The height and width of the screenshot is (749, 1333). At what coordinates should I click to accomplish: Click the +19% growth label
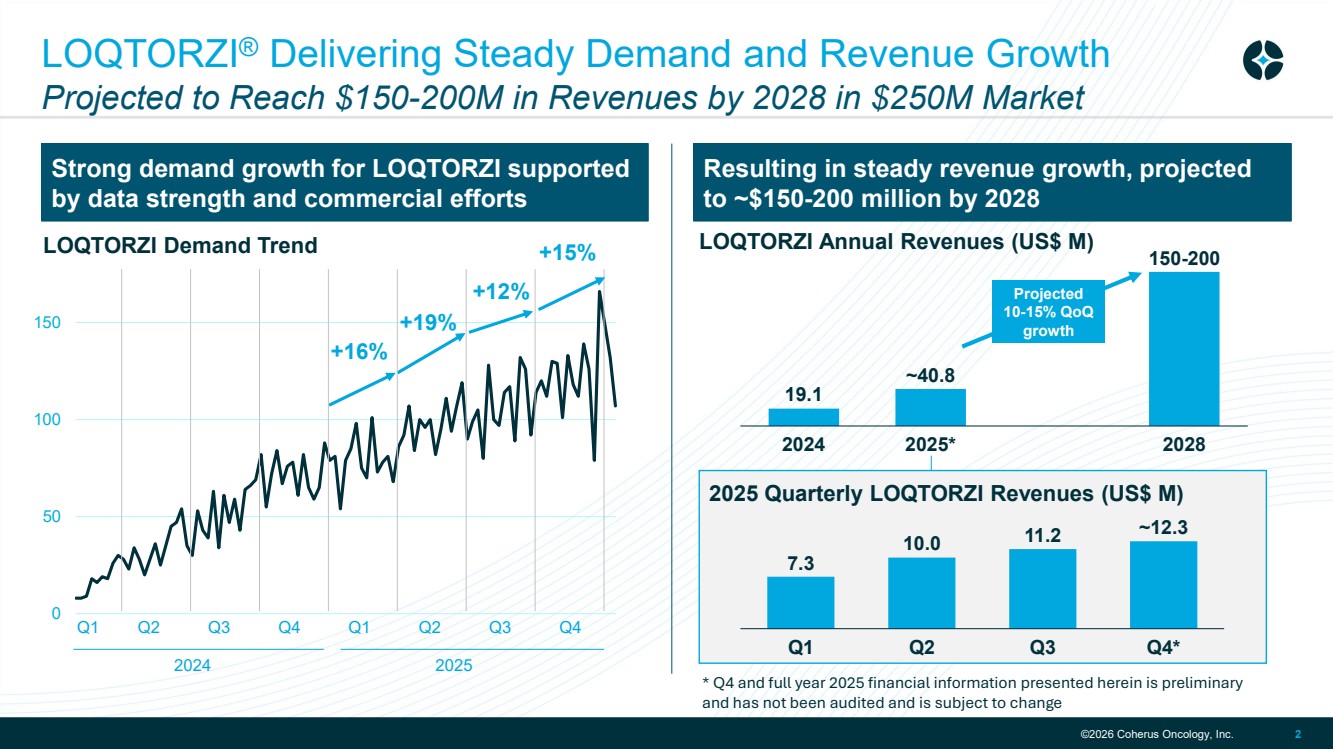428,322
